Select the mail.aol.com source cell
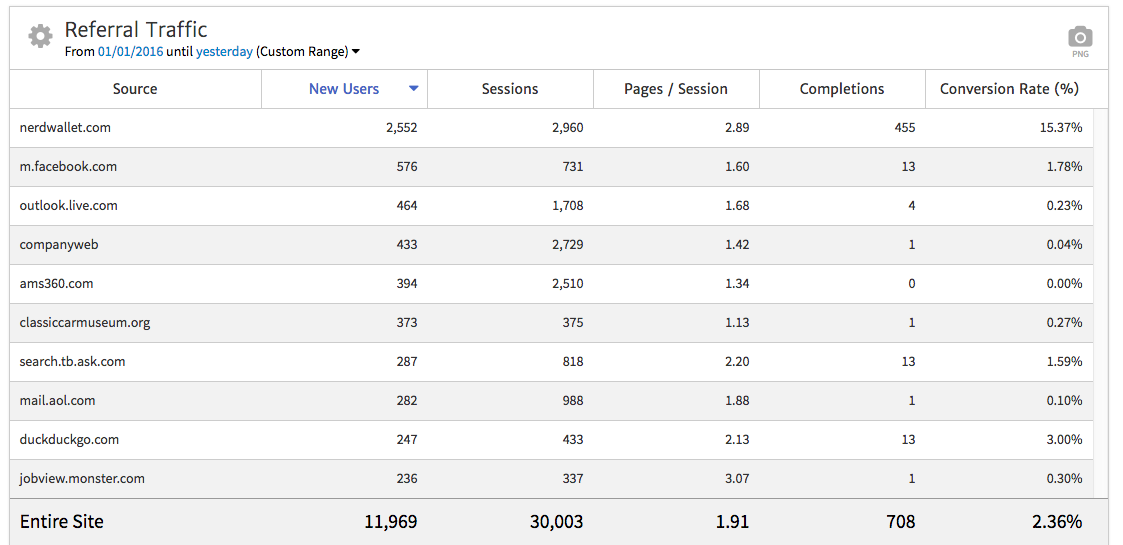The image size is (1123, 545). (57, 400)
